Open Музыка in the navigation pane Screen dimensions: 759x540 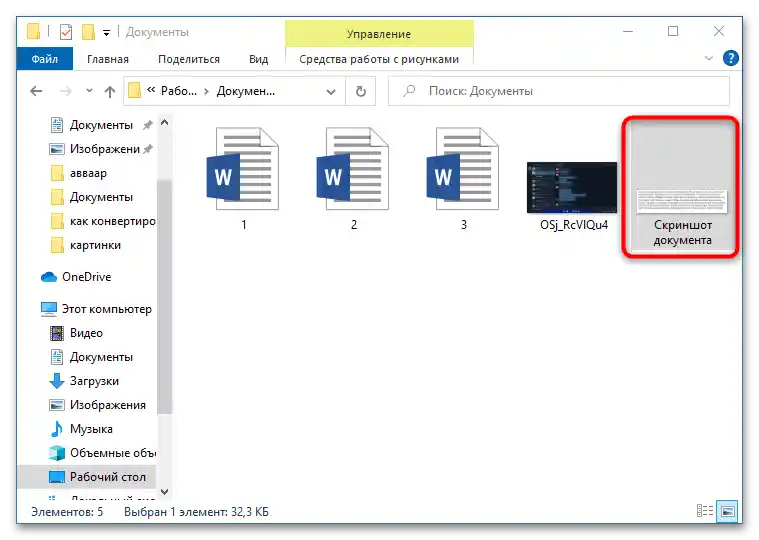[x=81, y=429]
